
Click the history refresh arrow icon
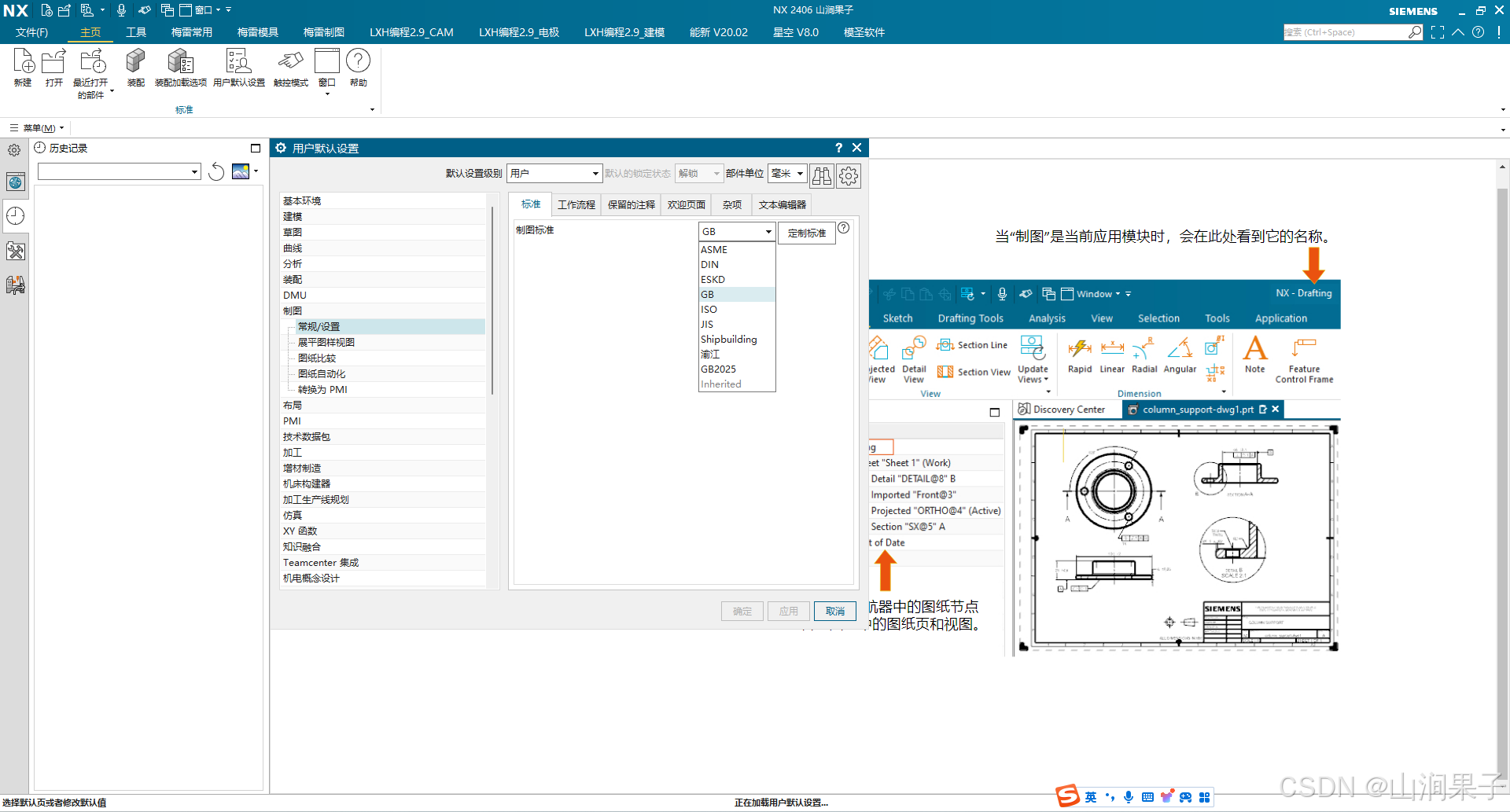[216, 171]
